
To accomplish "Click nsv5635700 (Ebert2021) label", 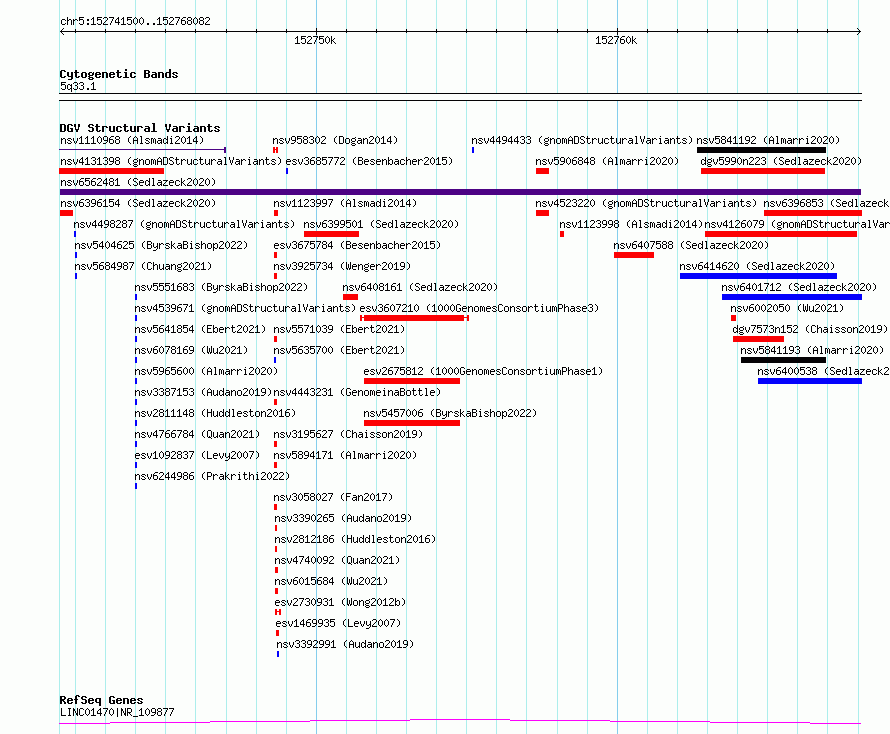I will pyautogui.click(x=339, y=350).
